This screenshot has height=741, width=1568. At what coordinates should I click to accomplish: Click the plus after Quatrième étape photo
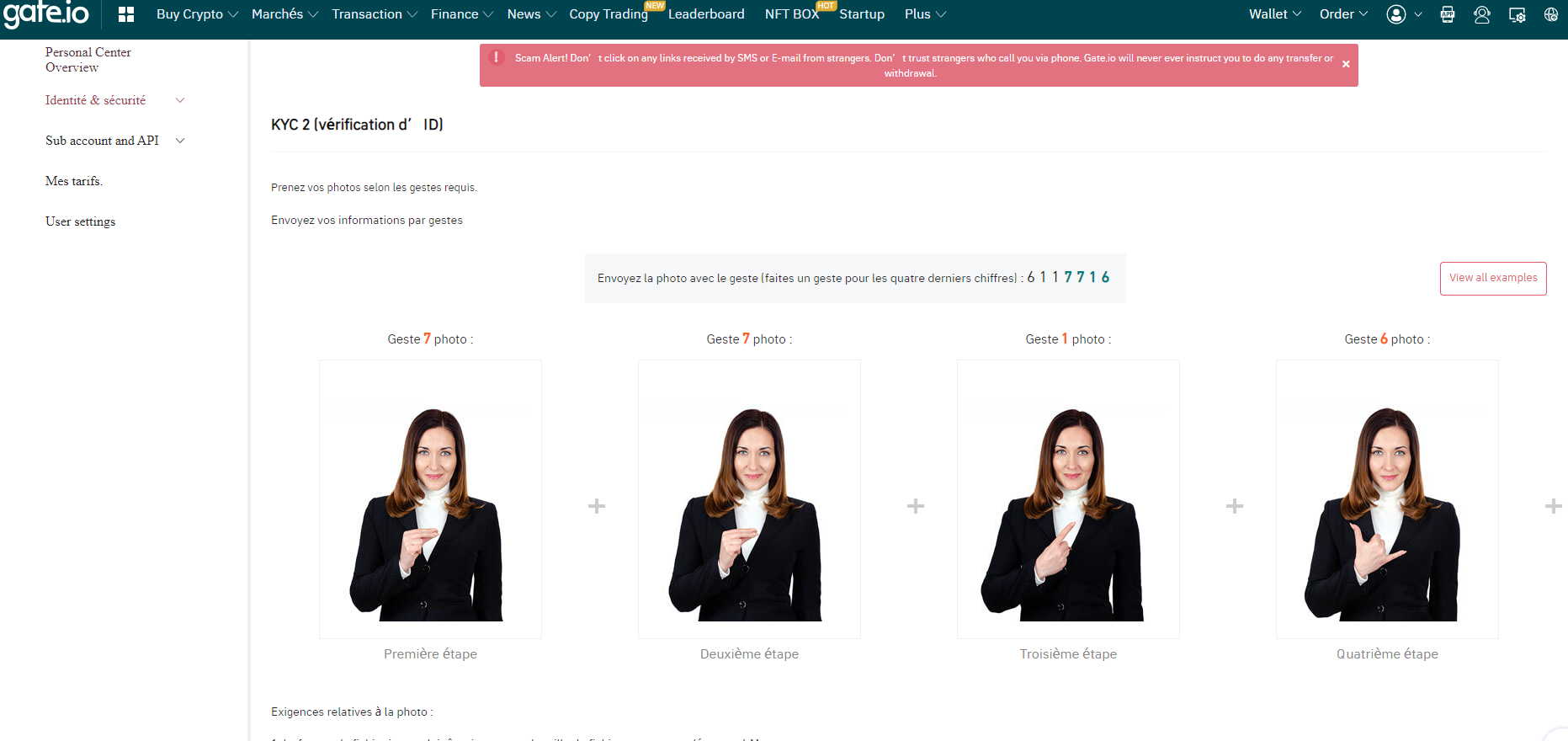1554,505
